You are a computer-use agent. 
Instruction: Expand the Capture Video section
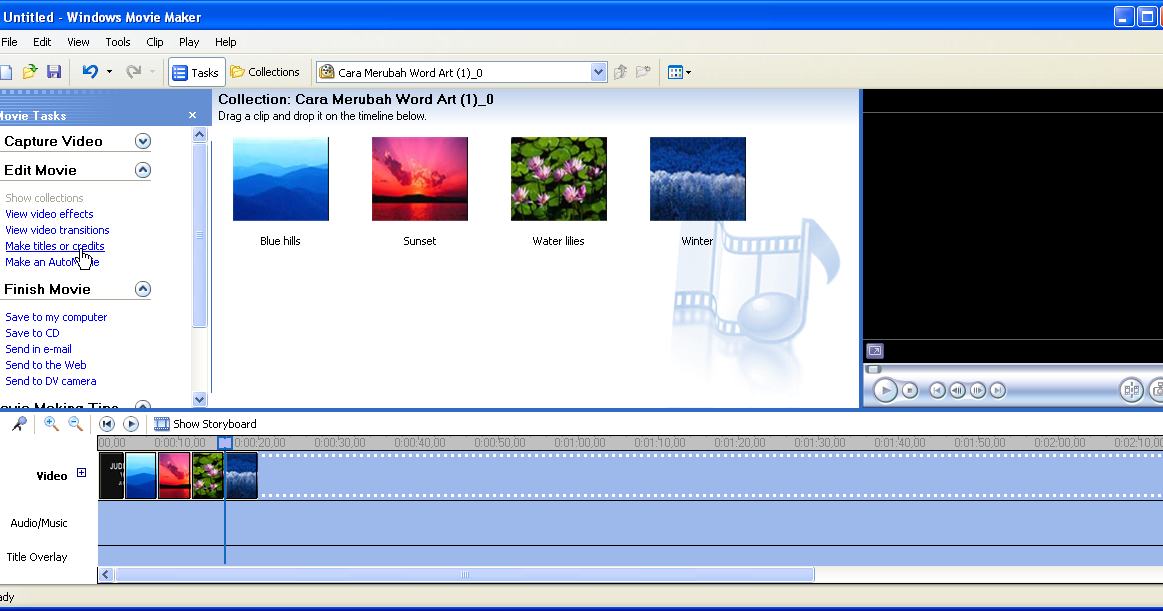pos(143,141)
